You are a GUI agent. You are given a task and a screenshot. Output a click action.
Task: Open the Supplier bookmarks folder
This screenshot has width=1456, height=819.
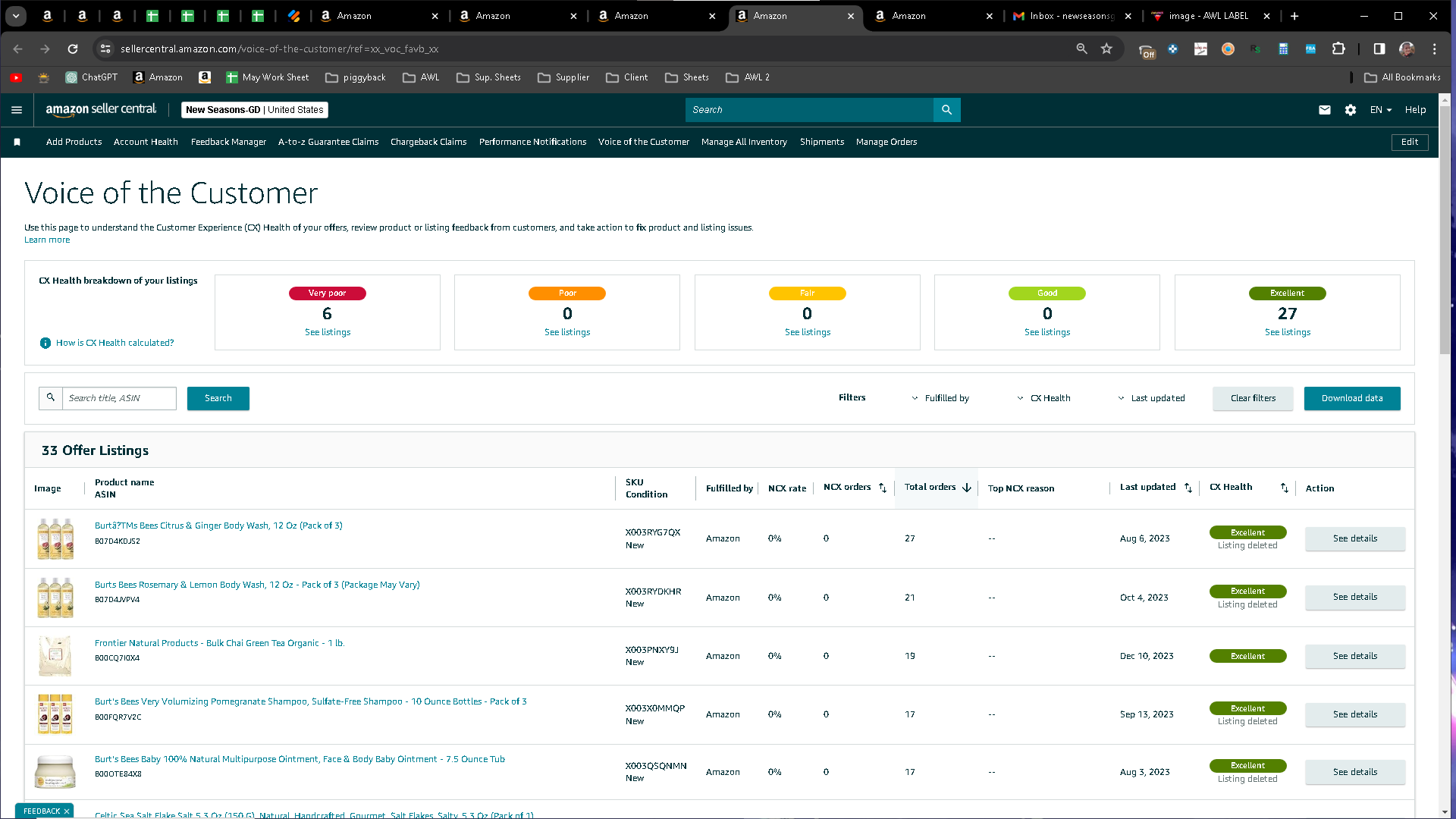pyautogui.click(x=563, y=77)
